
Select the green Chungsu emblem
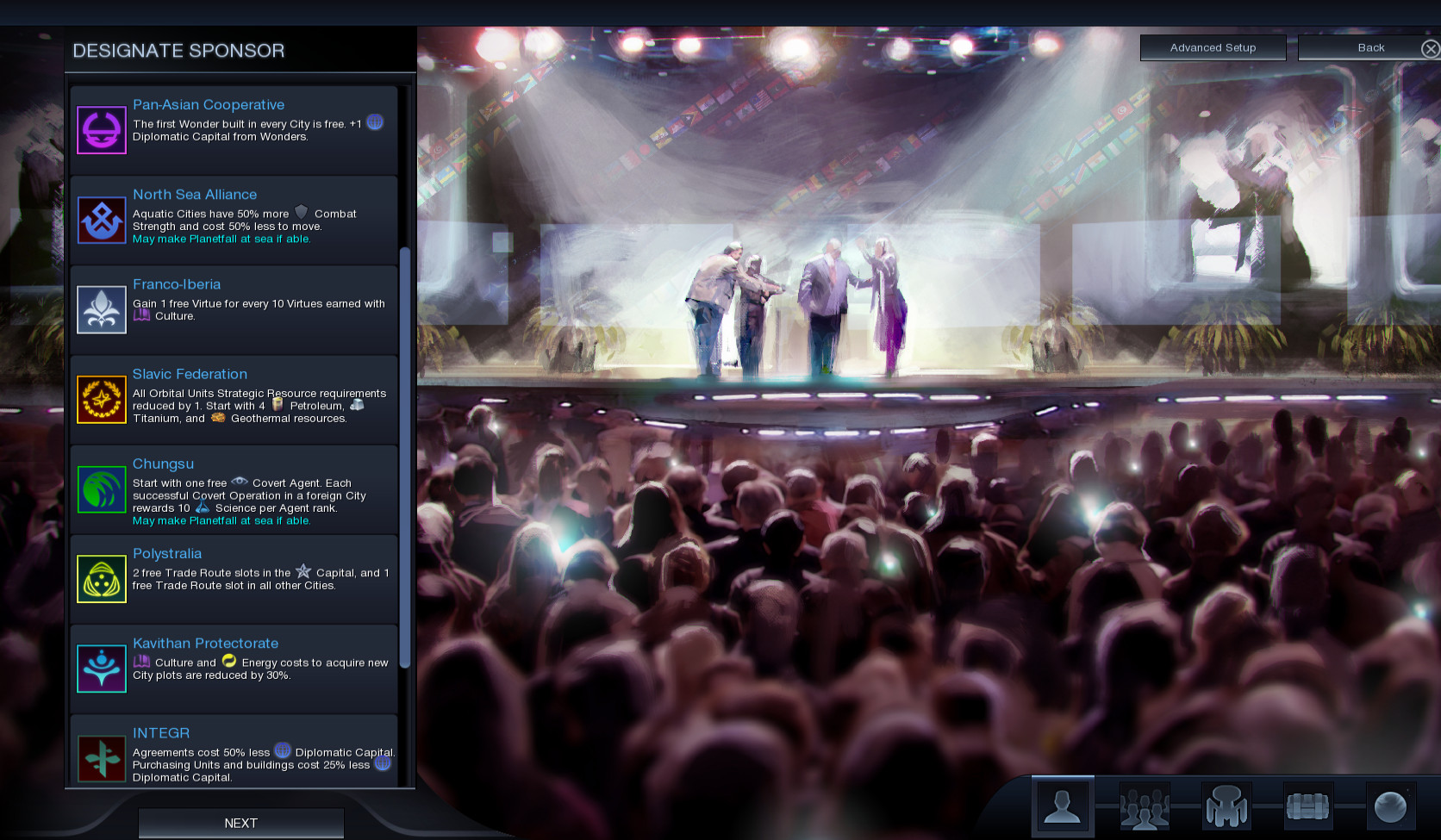click(x=102, y=489)
